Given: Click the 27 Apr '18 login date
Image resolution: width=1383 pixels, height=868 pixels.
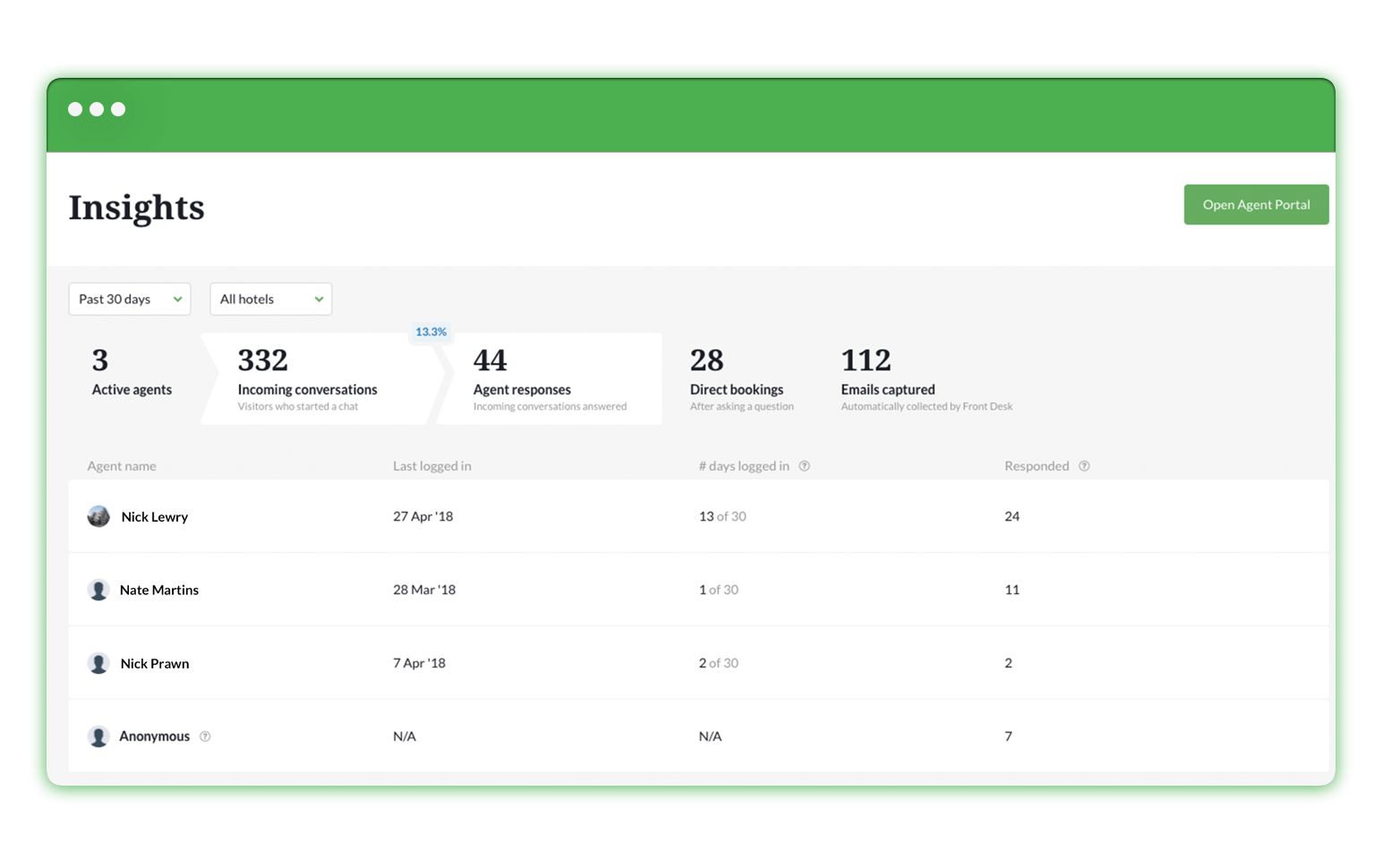Looking at the screenshot, I should tap(423, 516).
